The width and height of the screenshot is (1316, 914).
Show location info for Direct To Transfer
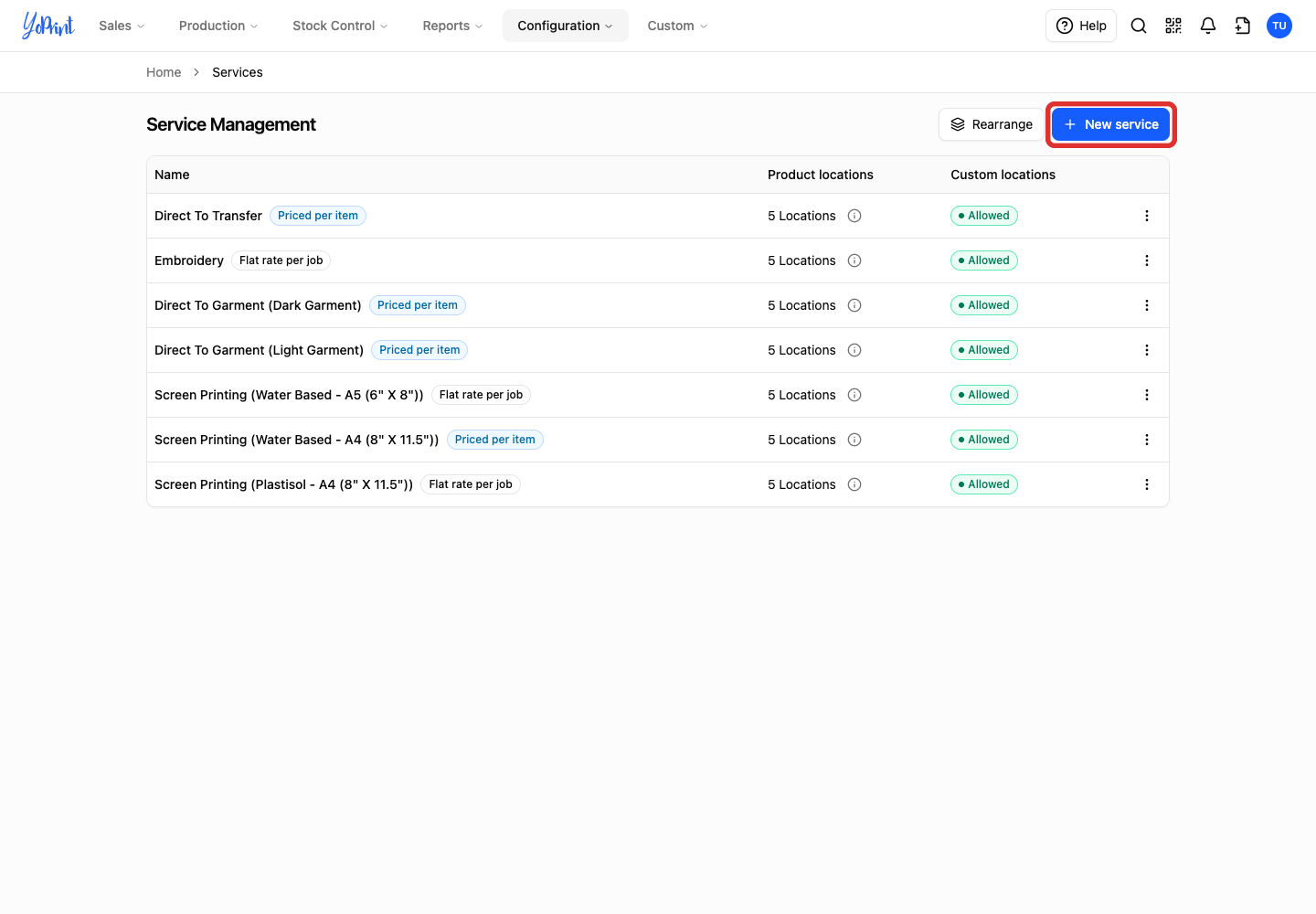[x=854, y=216]
